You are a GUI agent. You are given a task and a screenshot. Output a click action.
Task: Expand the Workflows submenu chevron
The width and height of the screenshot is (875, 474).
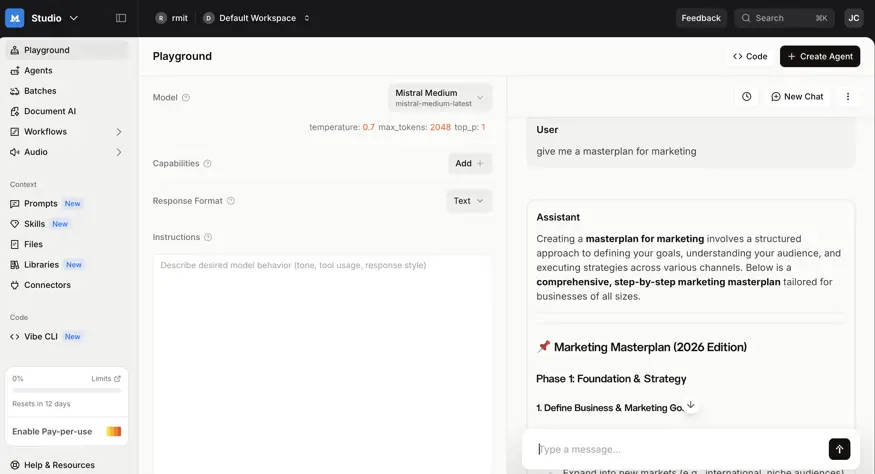(x=119, y=132)
